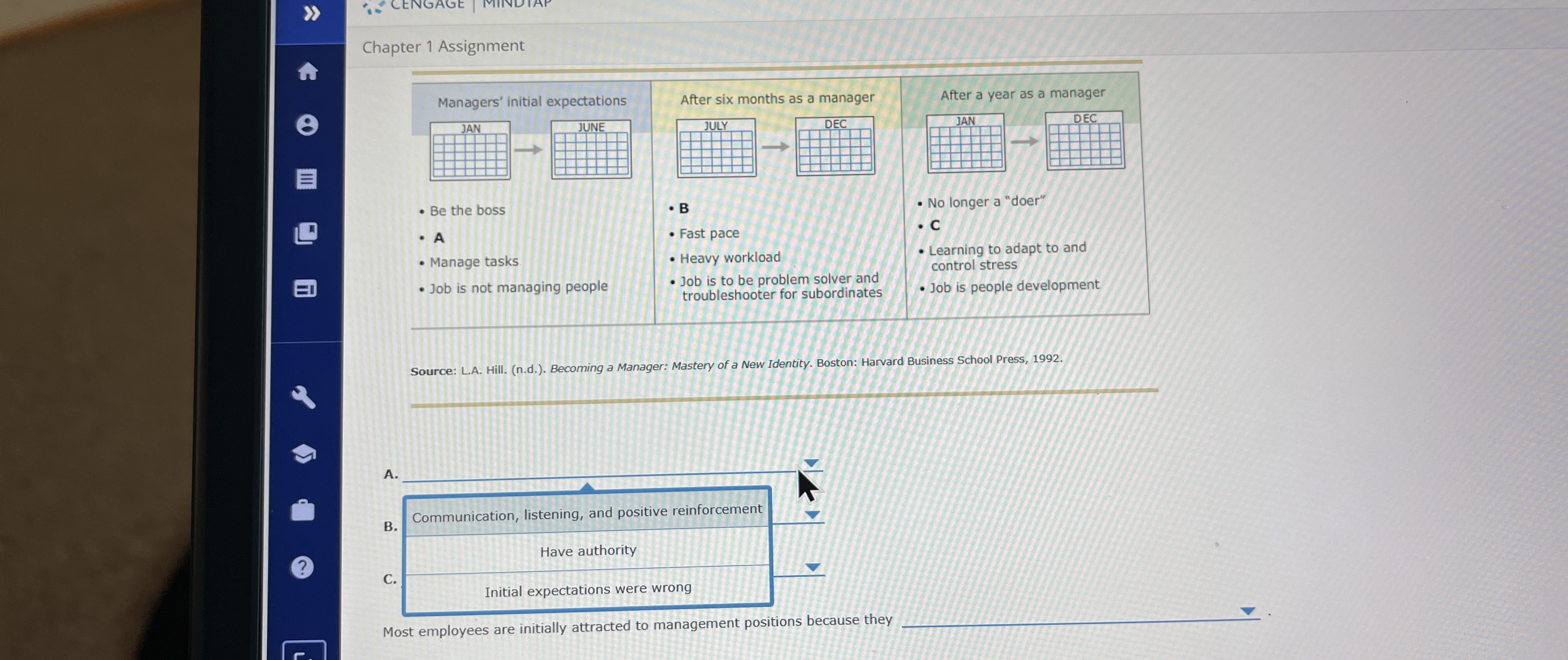The image size is (1568, 660).
Task: Click the partially visible bottom sidebar icon
Action: 304,651
